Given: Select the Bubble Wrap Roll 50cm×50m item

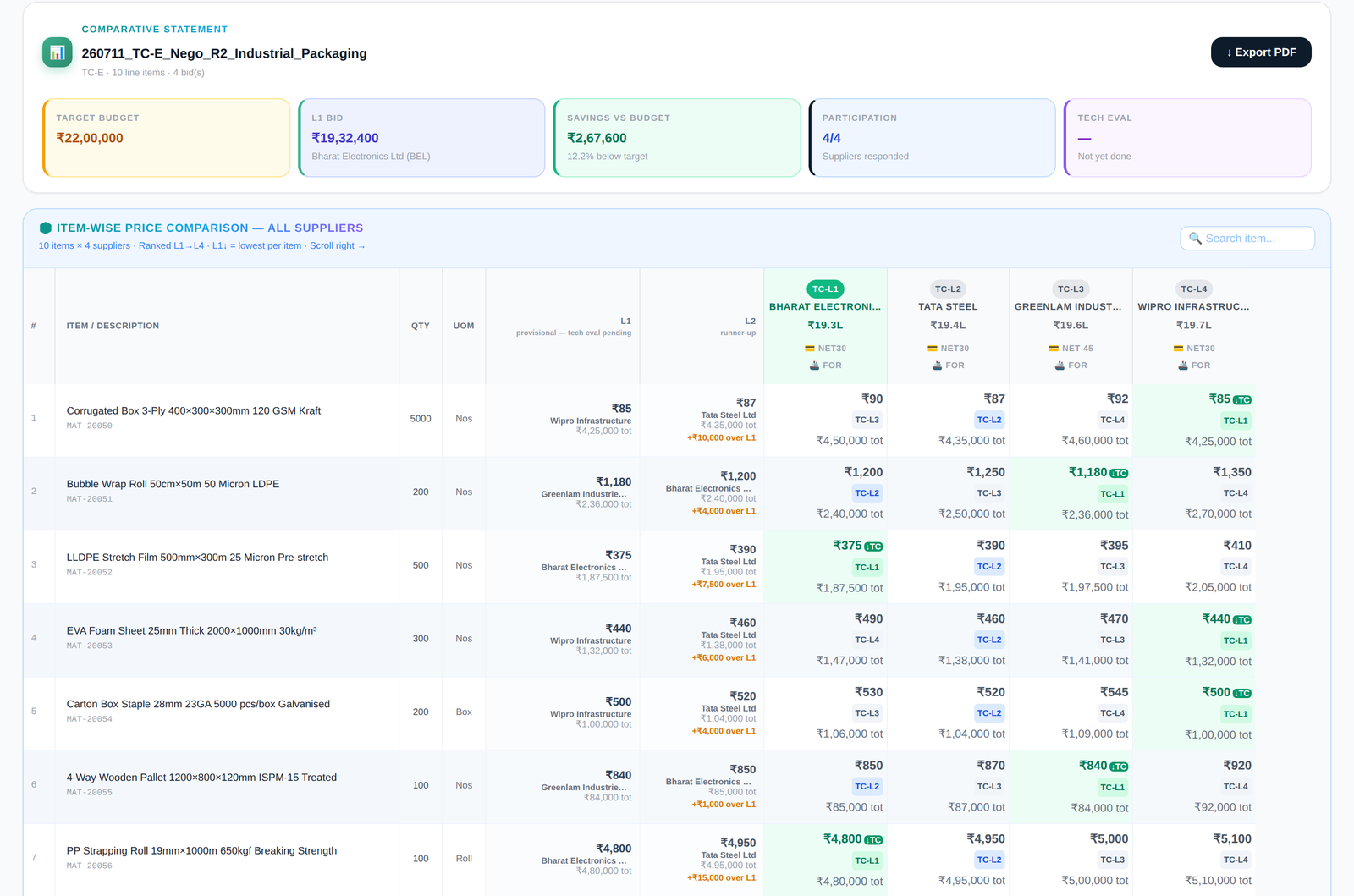Looking at the screenshot, I should pos(173,484).
